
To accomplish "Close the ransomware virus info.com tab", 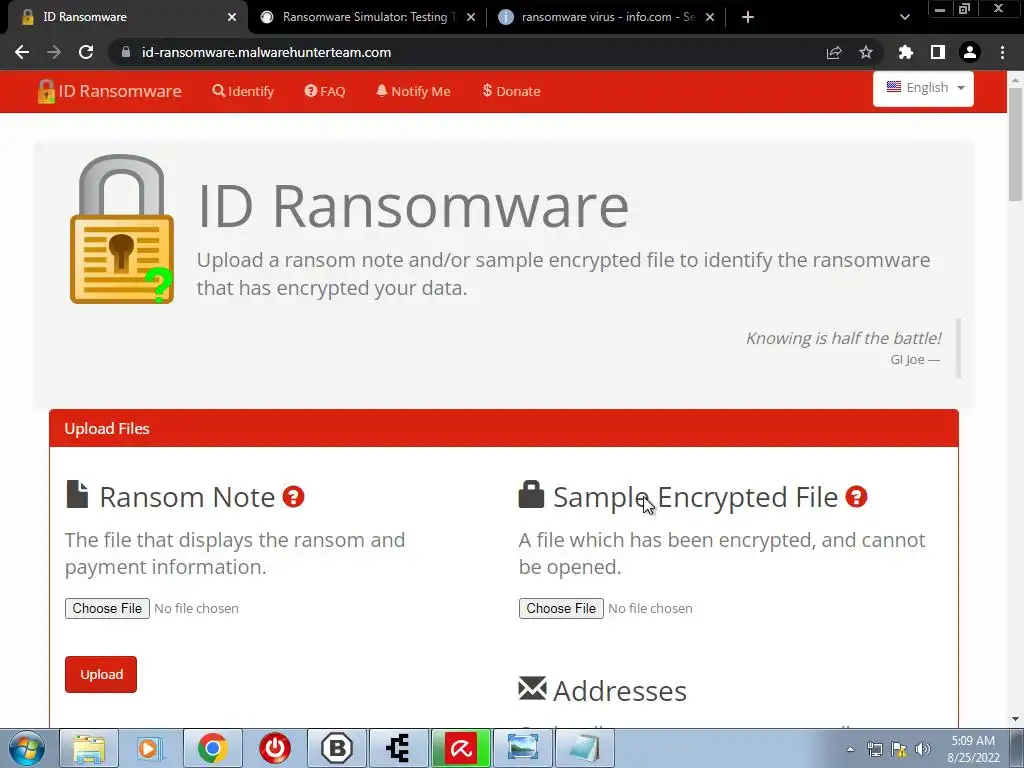I will click(x=710, y=17).
